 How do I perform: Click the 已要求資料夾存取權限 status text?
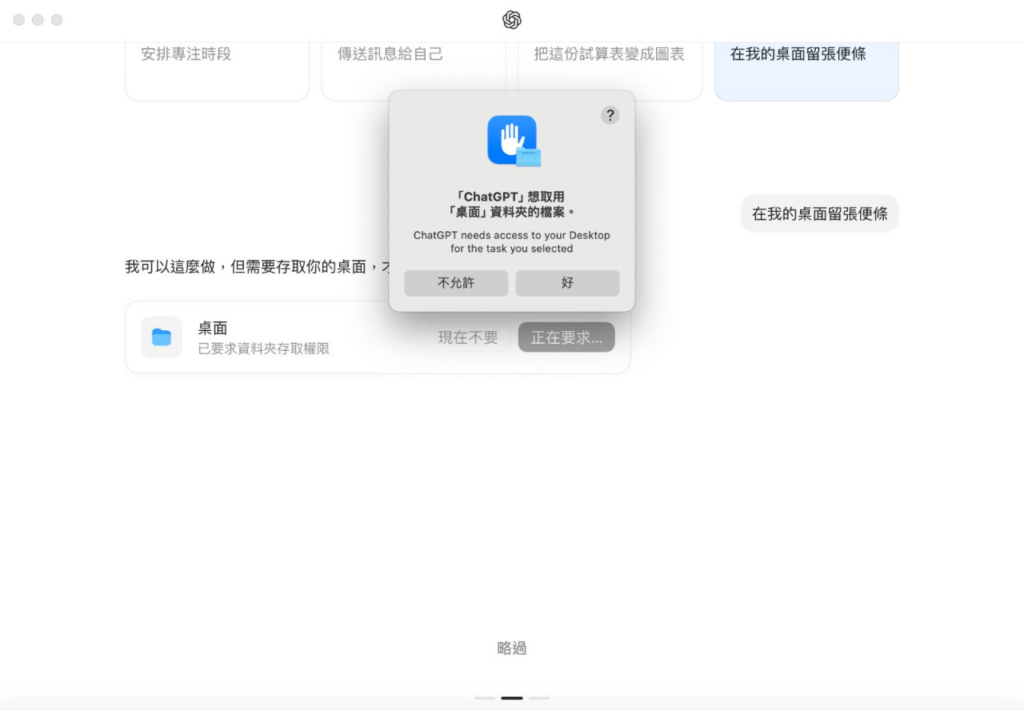point(263,349)
